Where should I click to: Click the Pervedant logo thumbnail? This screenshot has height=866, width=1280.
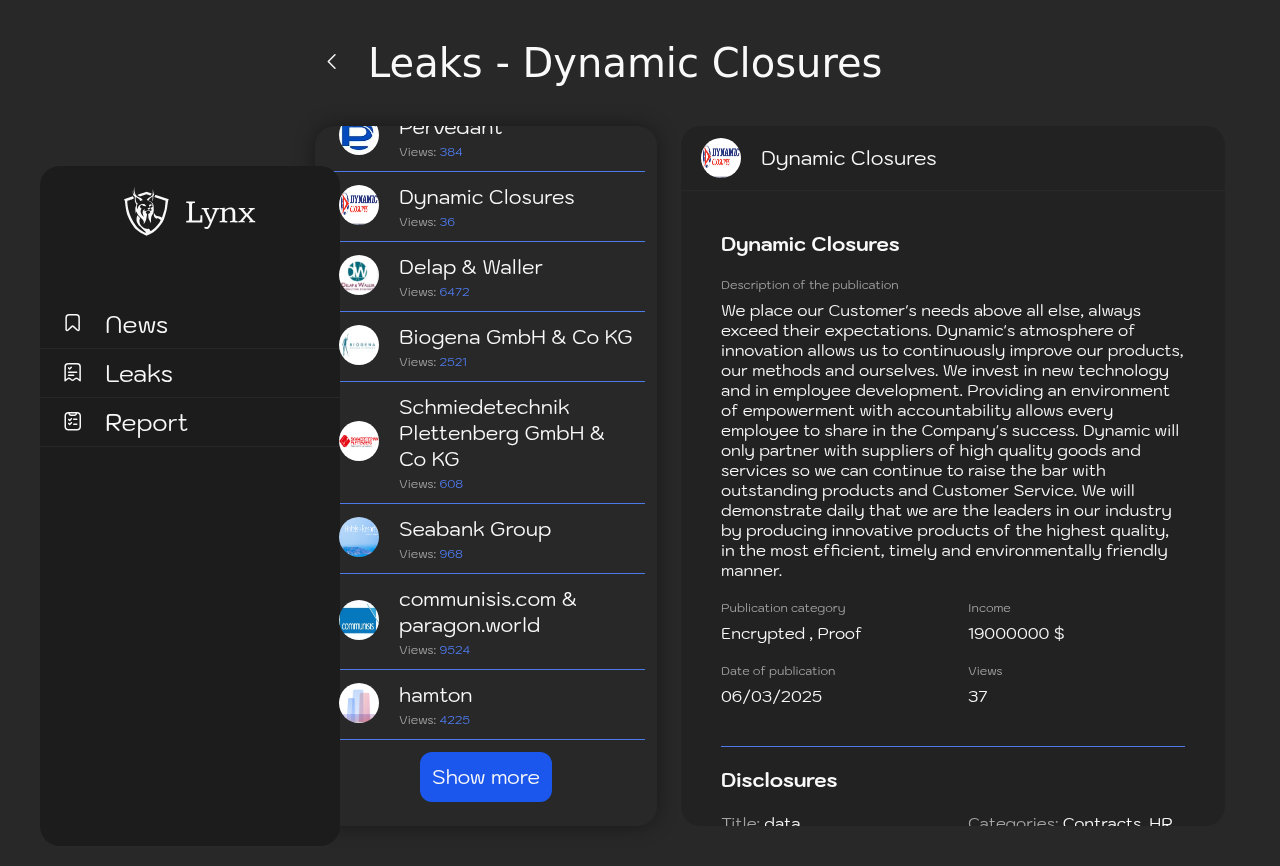[359, 139]
